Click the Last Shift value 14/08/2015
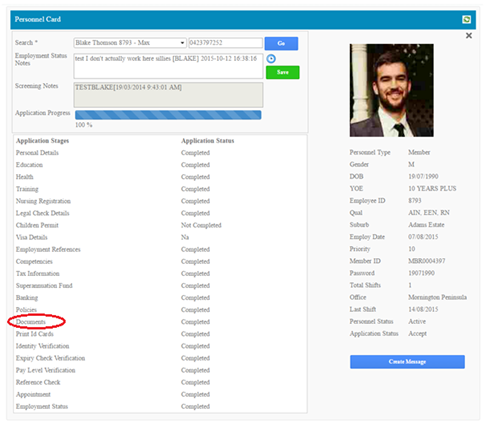Screen dimensions: 485x423 pos(423,309)
